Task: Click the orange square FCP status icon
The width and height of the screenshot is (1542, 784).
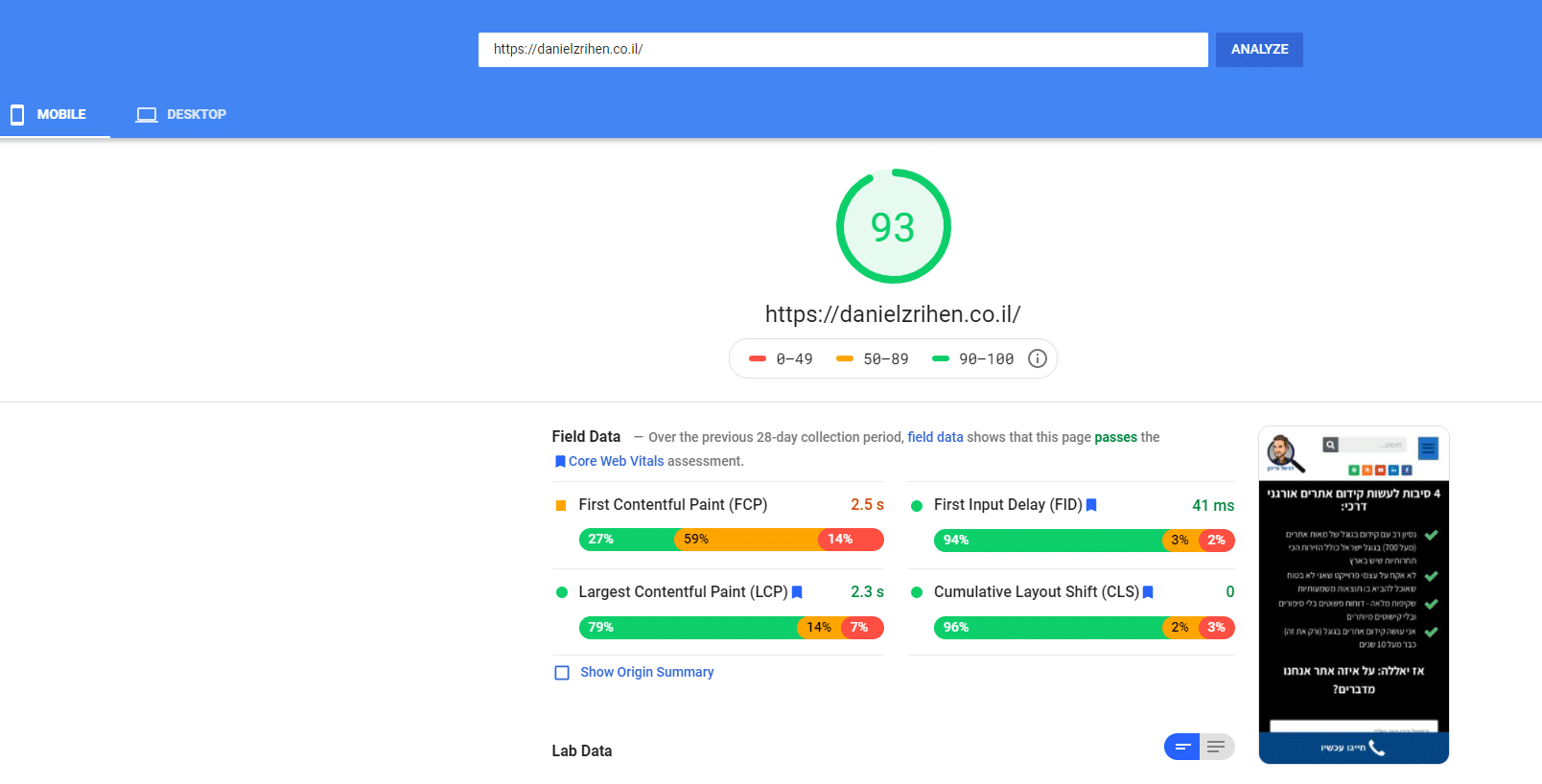Action: pos(561,505)
